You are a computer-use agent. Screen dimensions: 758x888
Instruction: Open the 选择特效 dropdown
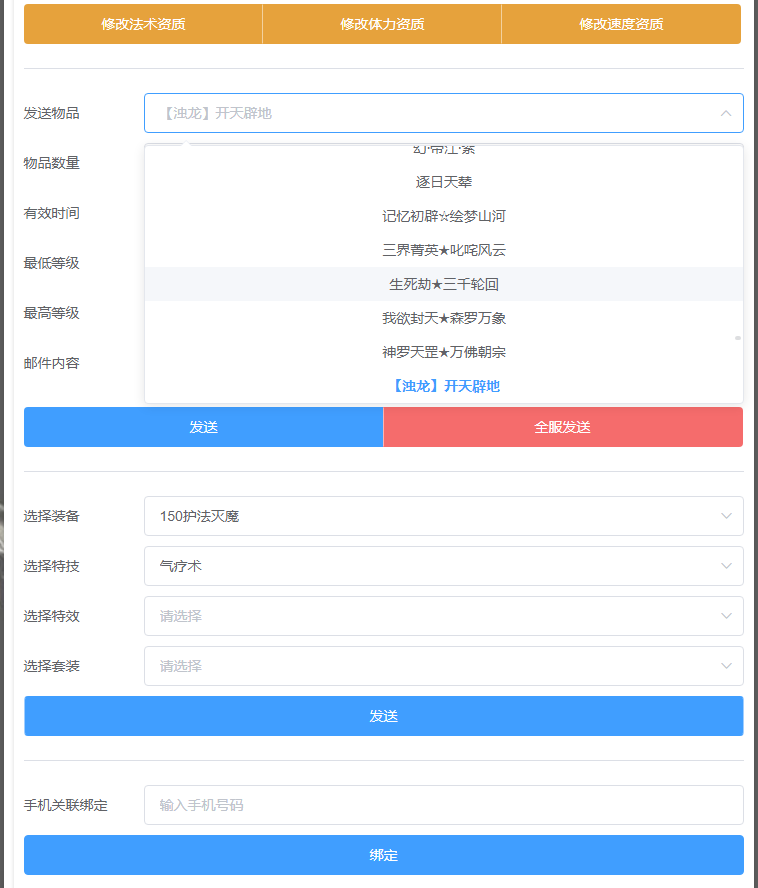pos(443,616)
